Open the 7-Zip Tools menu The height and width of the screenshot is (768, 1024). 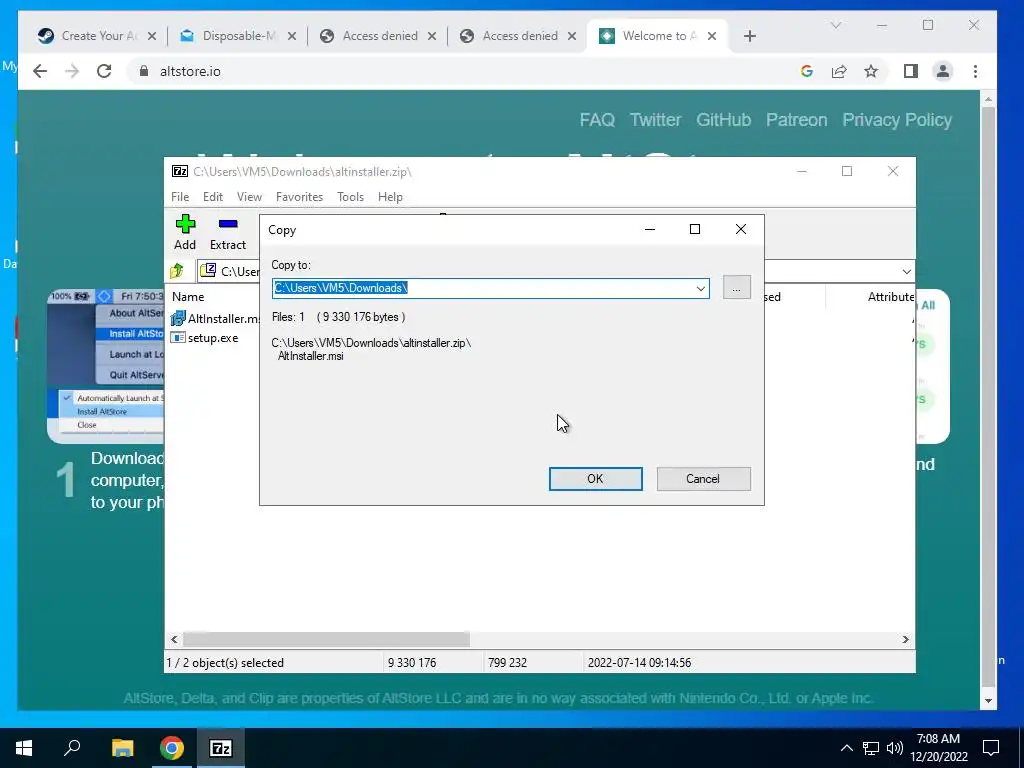(x=351, y=197)
